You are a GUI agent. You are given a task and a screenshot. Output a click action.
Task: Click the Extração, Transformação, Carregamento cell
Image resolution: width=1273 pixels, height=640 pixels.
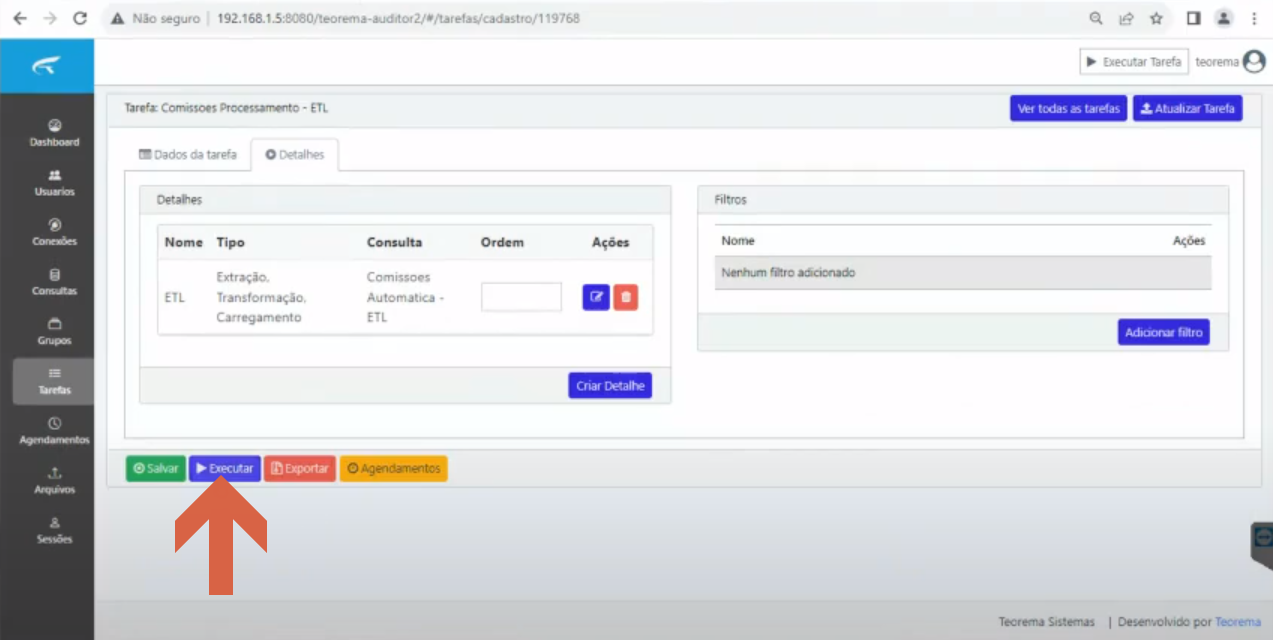click(x=261, y=297)
